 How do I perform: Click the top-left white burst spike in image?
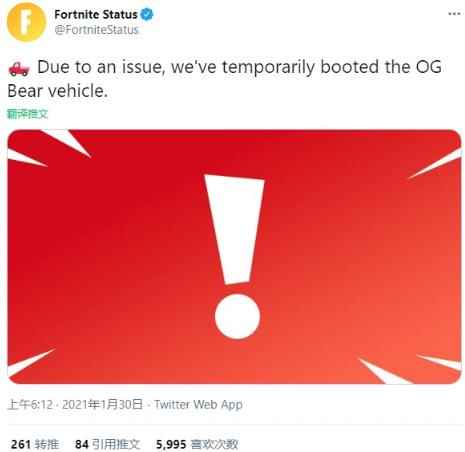coord(67,143)
